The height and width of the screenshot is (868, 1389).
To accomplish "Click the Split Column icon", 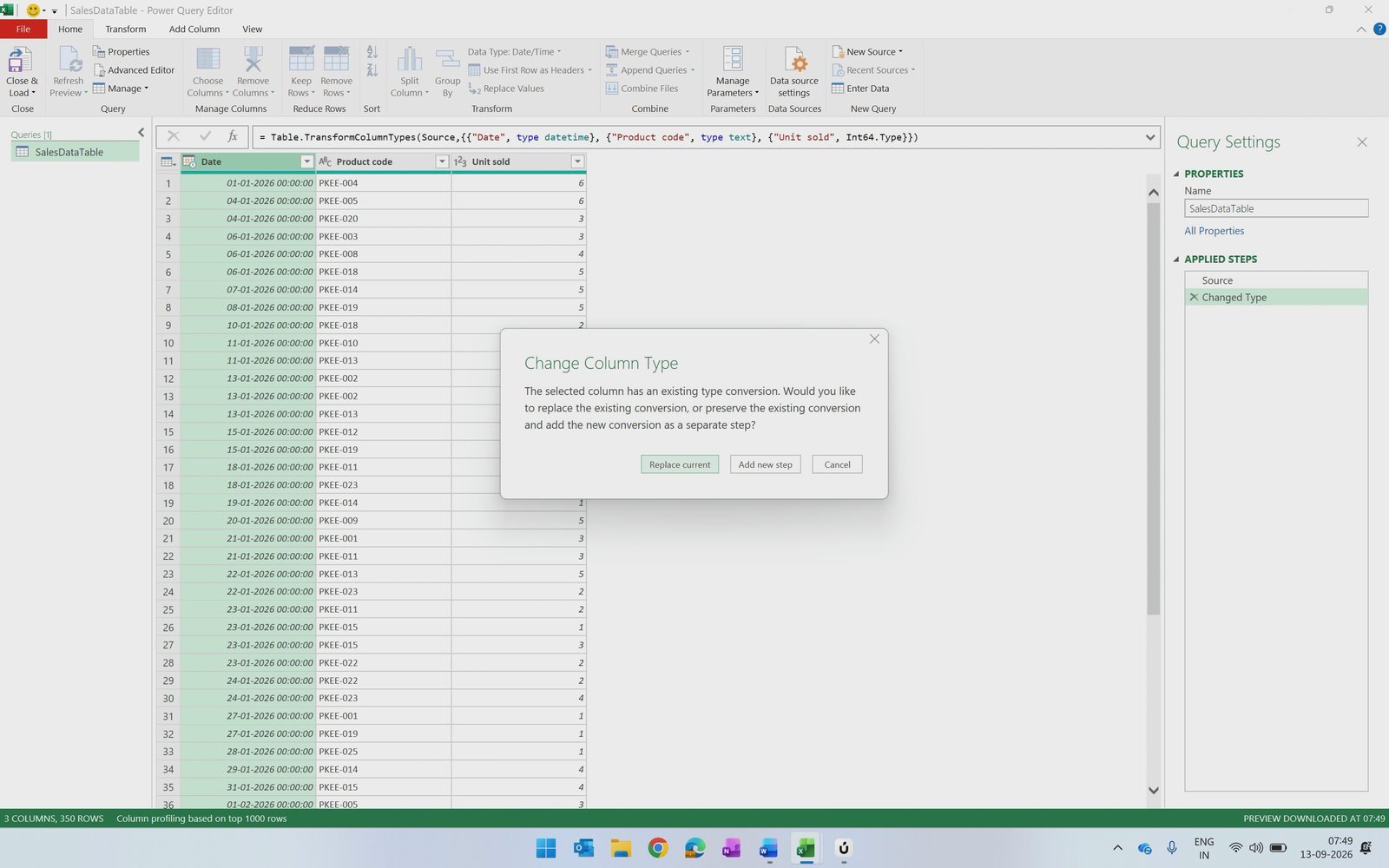I will click(x=409, y=59).
